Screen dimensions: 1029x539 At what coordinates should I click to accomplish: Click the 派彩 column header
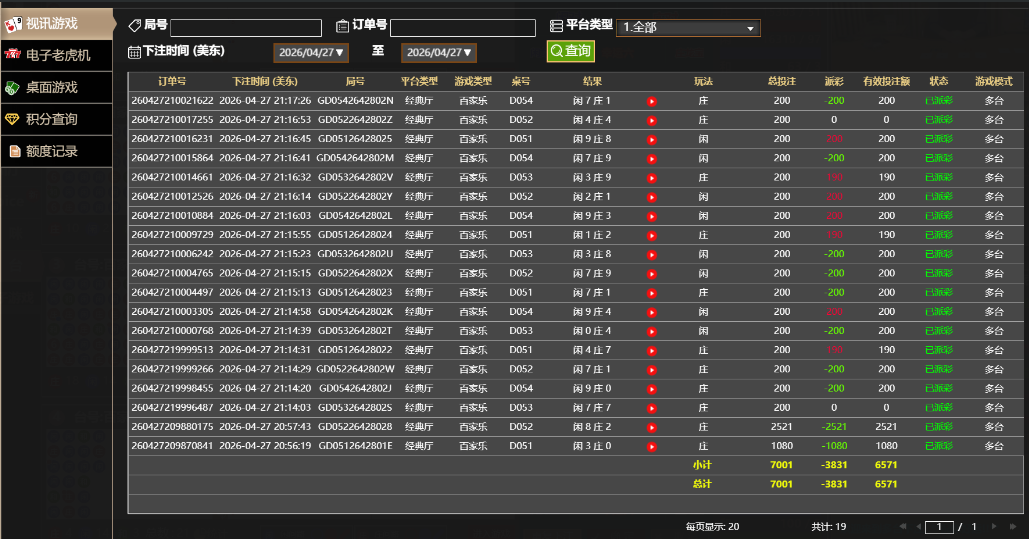pos(834,81)
